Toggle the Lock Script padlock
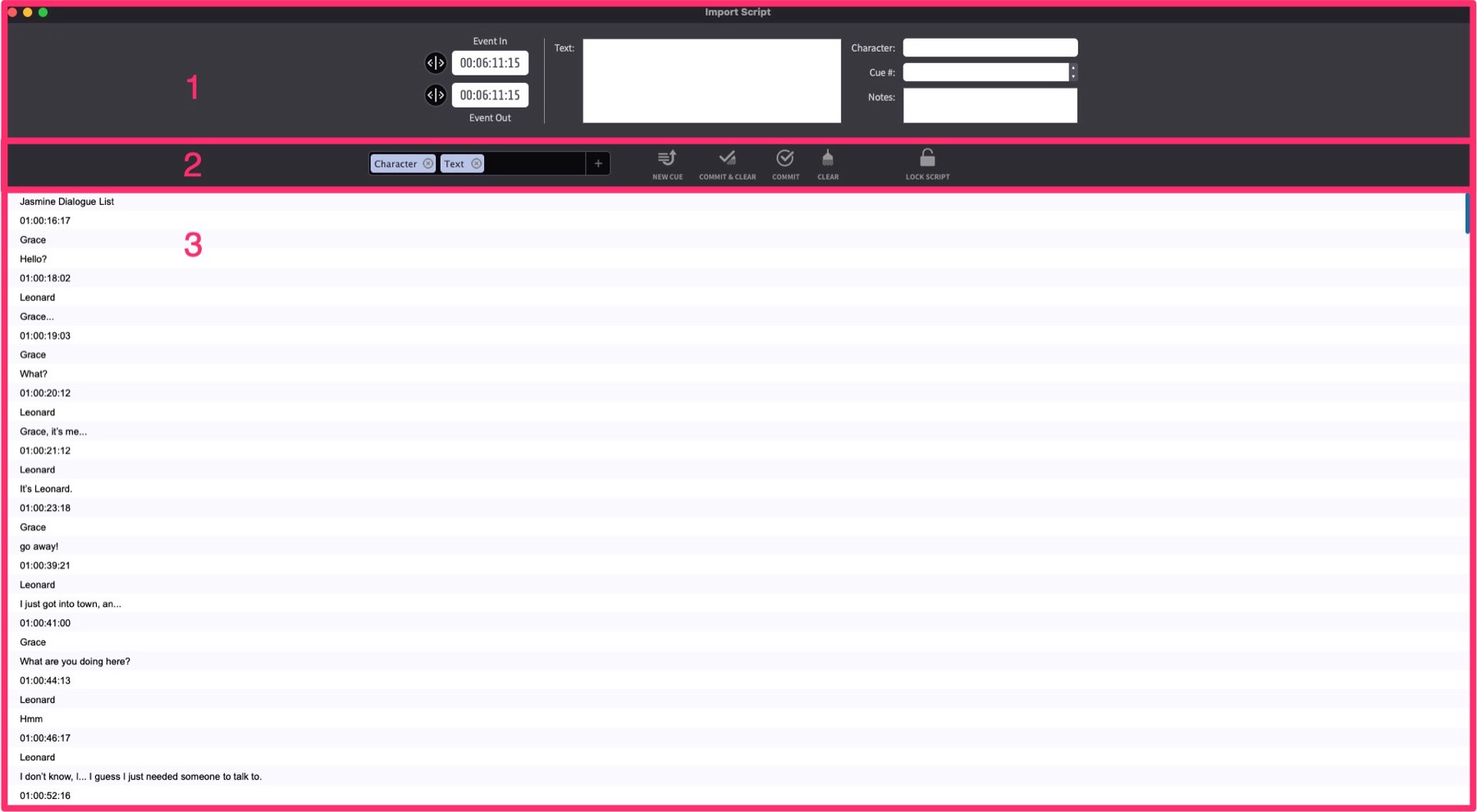Screen dimensions: 1477x812 pos(927,157)
